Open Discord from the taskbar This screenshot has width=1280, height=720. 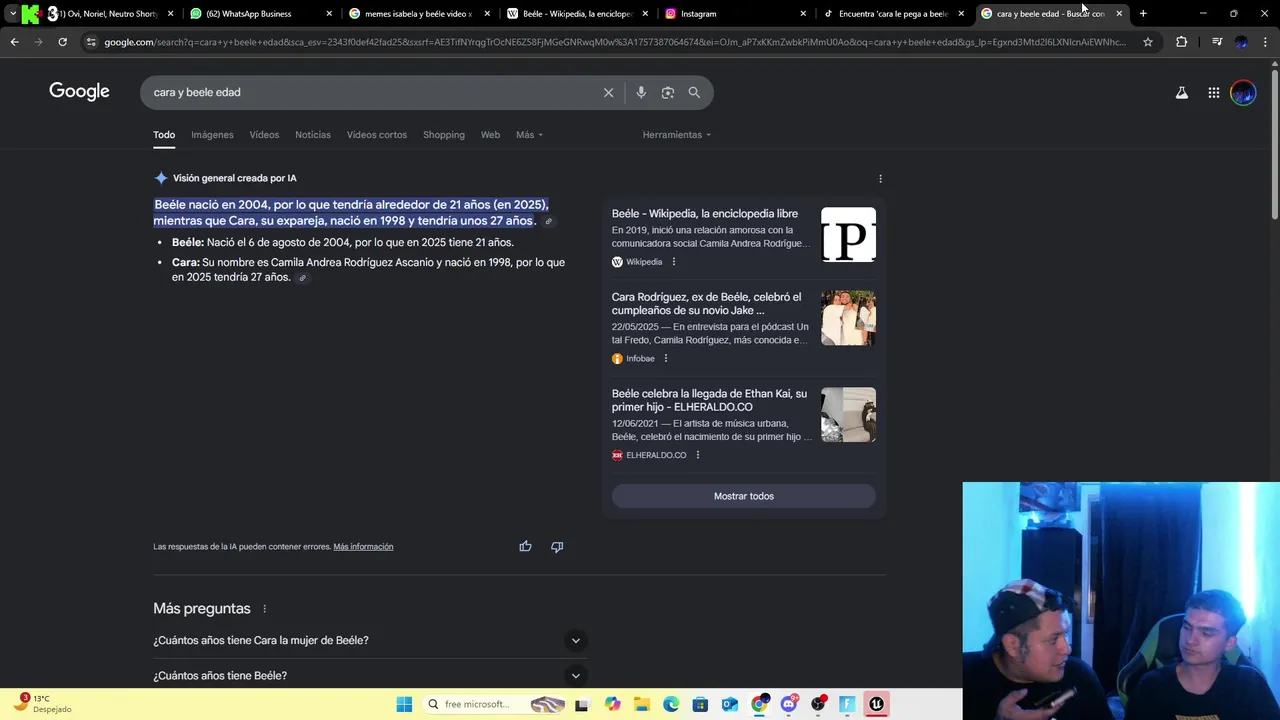coord(789,704)
